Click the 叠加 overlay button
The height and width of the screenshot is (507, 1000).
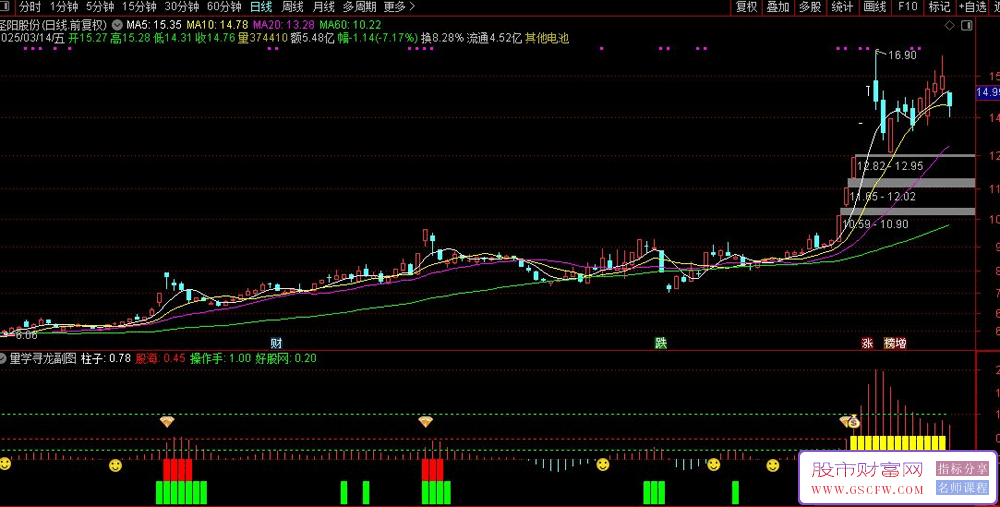click(x=778, y=7)
